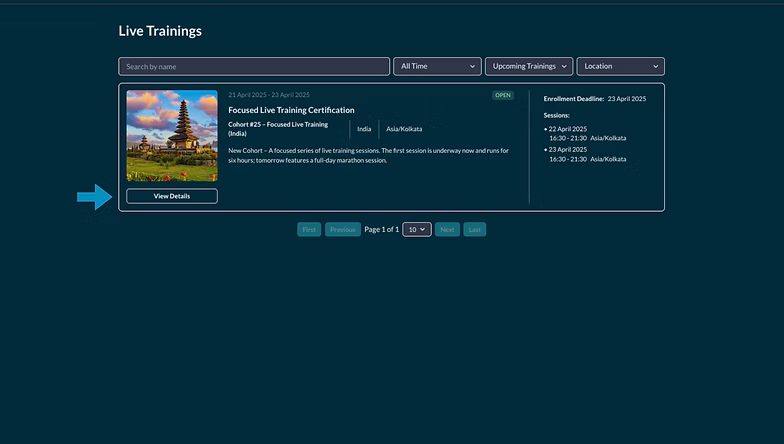The width and height of the screenshot is (784, 444).
Task: Open the Upcoming Trainings filter dropdown
Action: coord(529,66)
